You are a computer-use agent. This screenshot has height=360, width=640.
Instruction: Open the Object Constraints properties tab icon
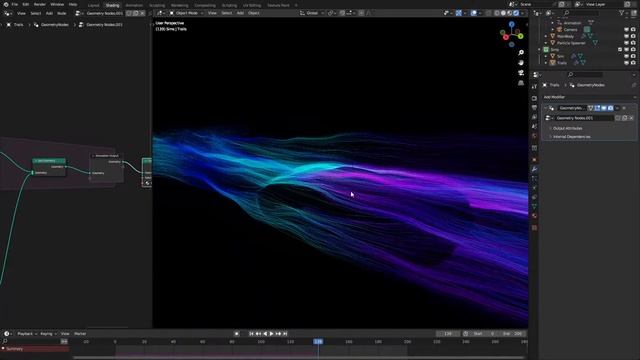click(534, 197)
